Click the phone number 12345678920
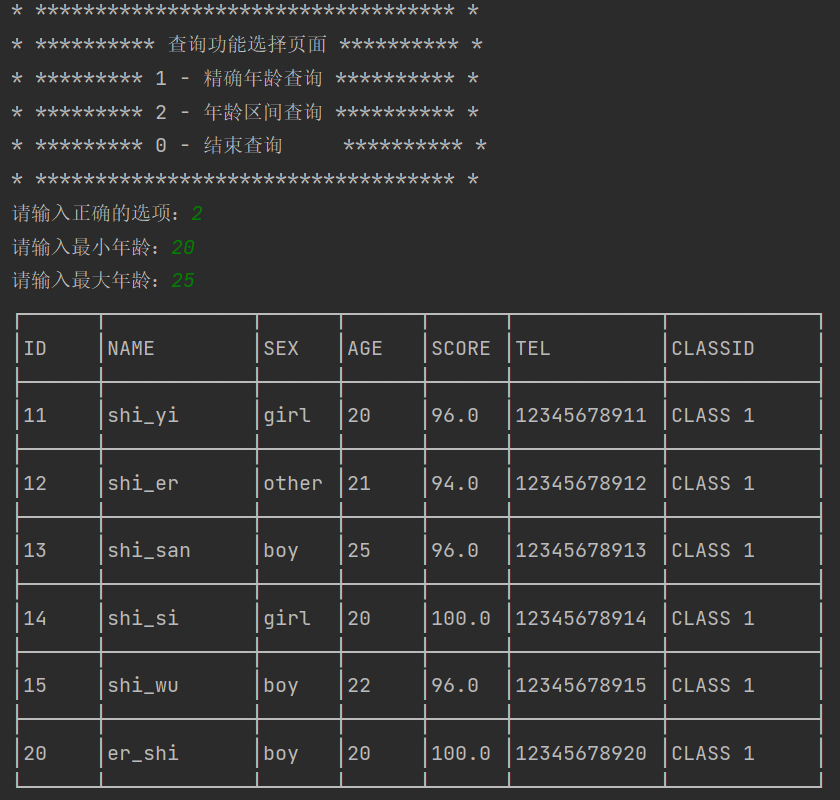840x800 pixels. [581, 753]
